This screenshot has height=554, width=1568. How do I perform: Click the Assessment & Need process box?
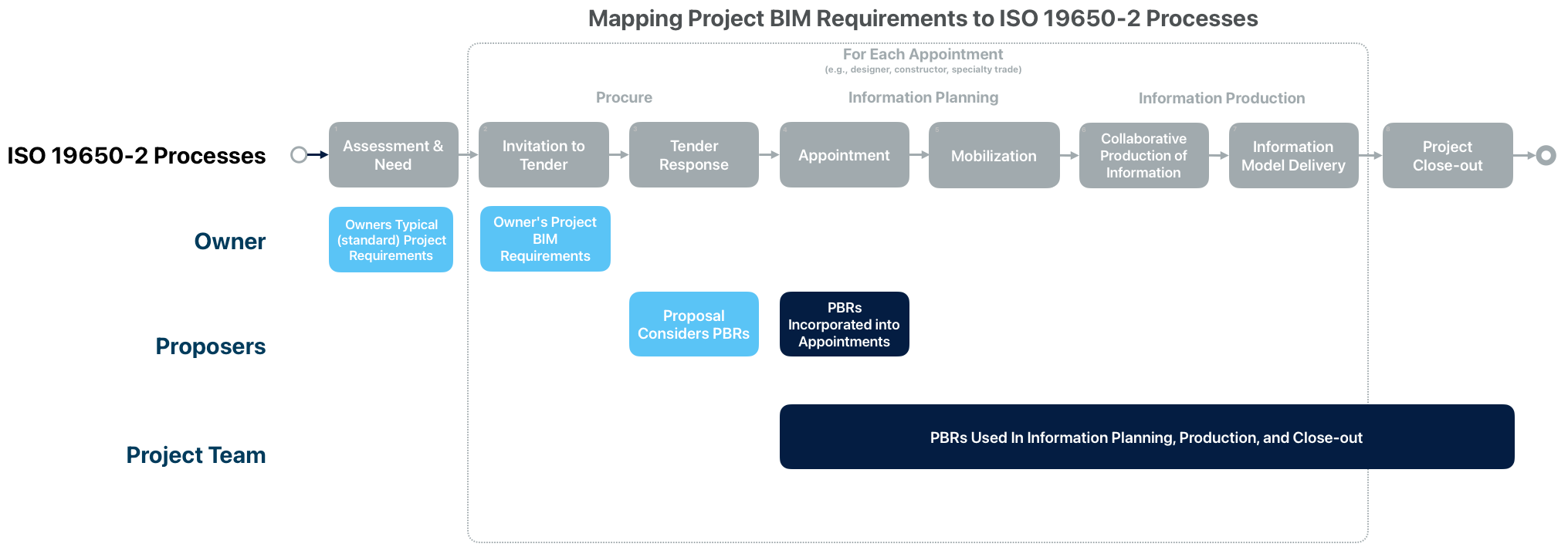393,155
